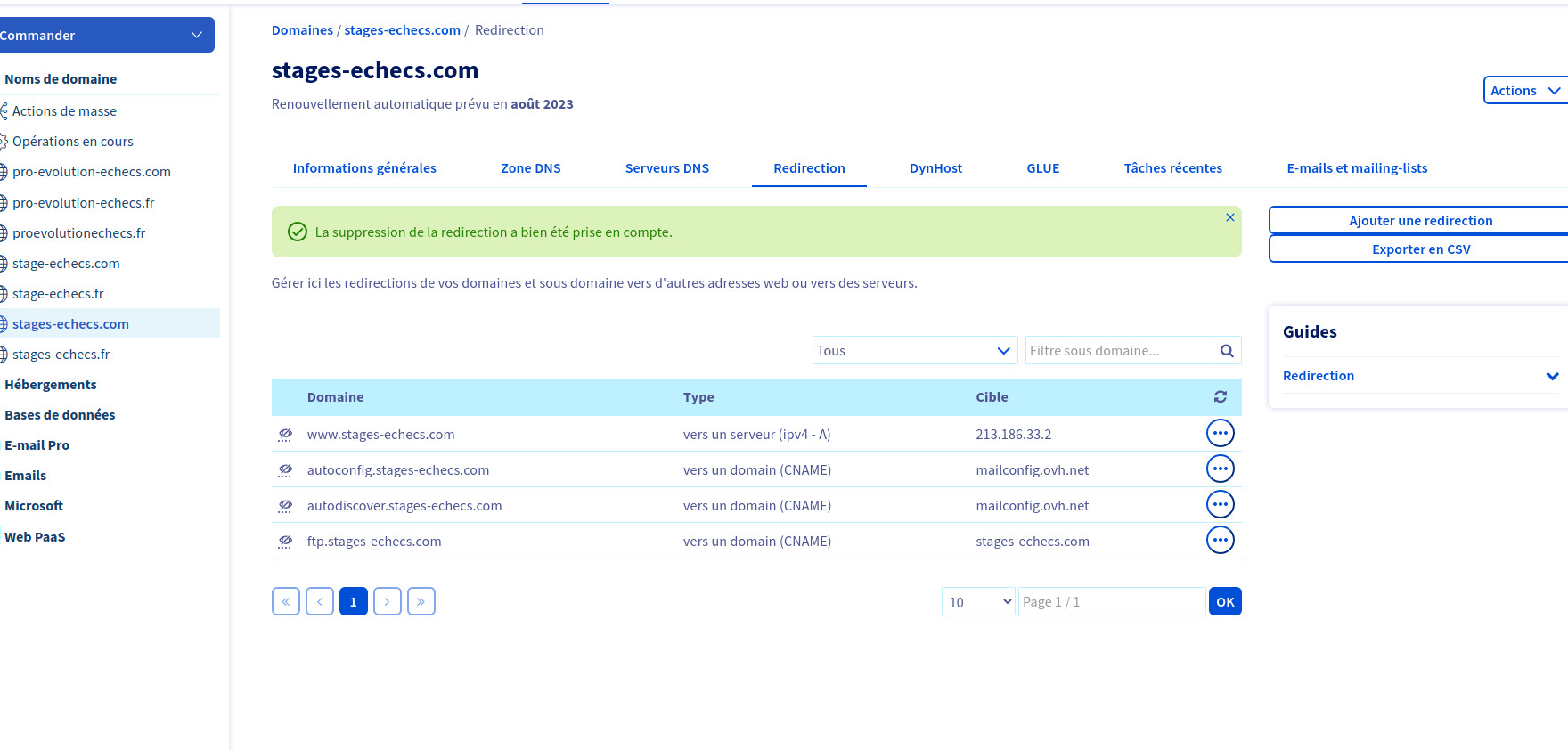The image size is (1568, 750).
Task: Dismiss the green success notification
Action: (1229, 218)
